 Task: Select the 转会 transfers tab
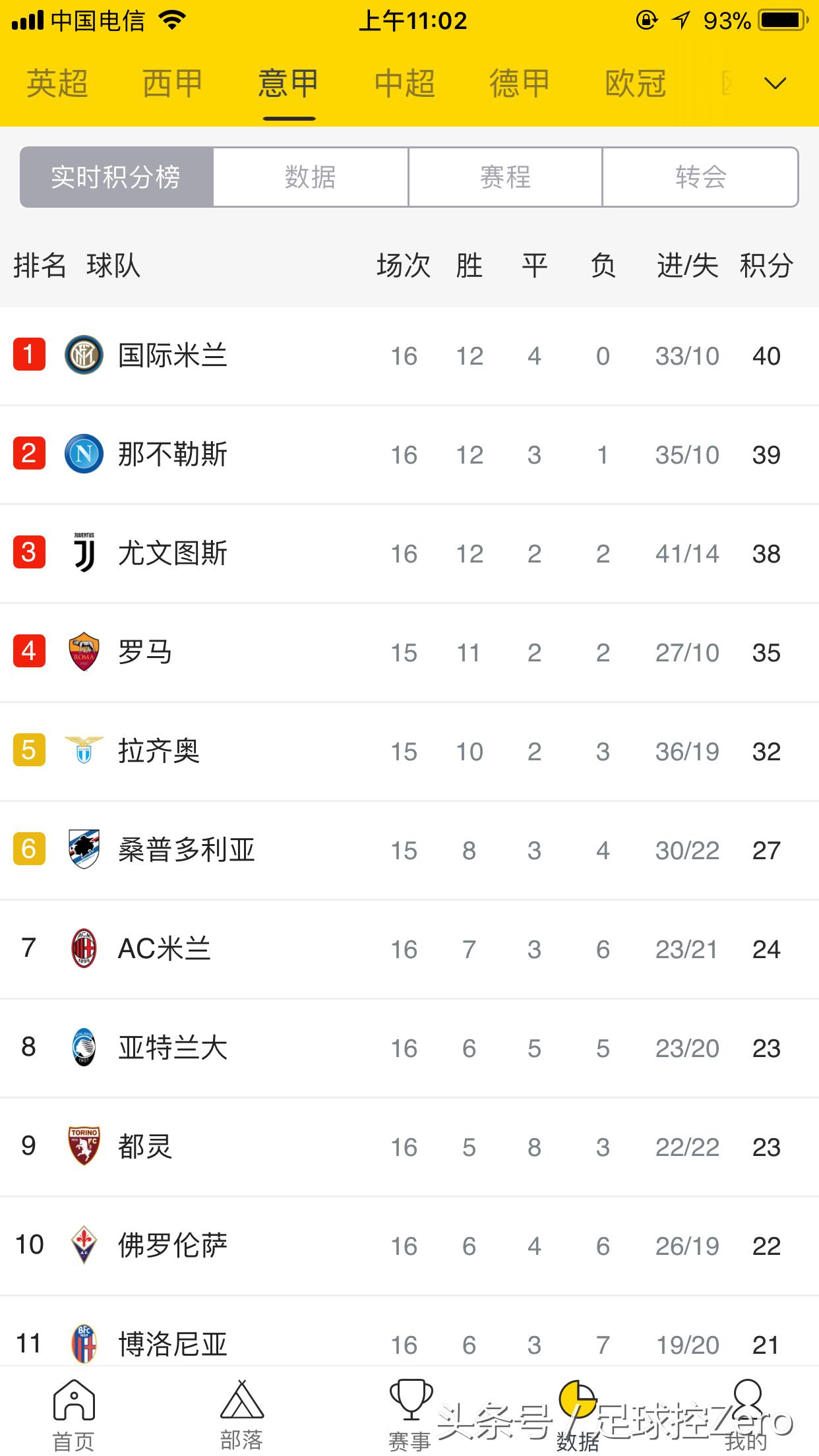(x=700, y=176)
